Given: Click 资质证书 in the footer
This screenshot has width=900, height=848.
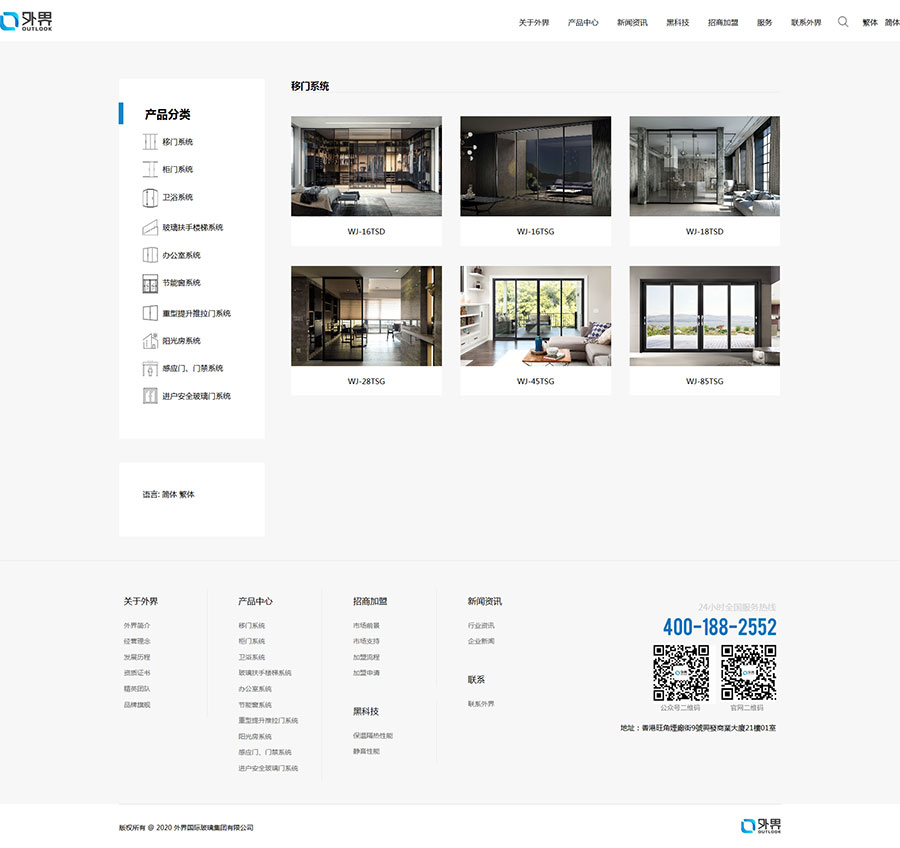Looking at the screenshot, I should click(137, 672).
